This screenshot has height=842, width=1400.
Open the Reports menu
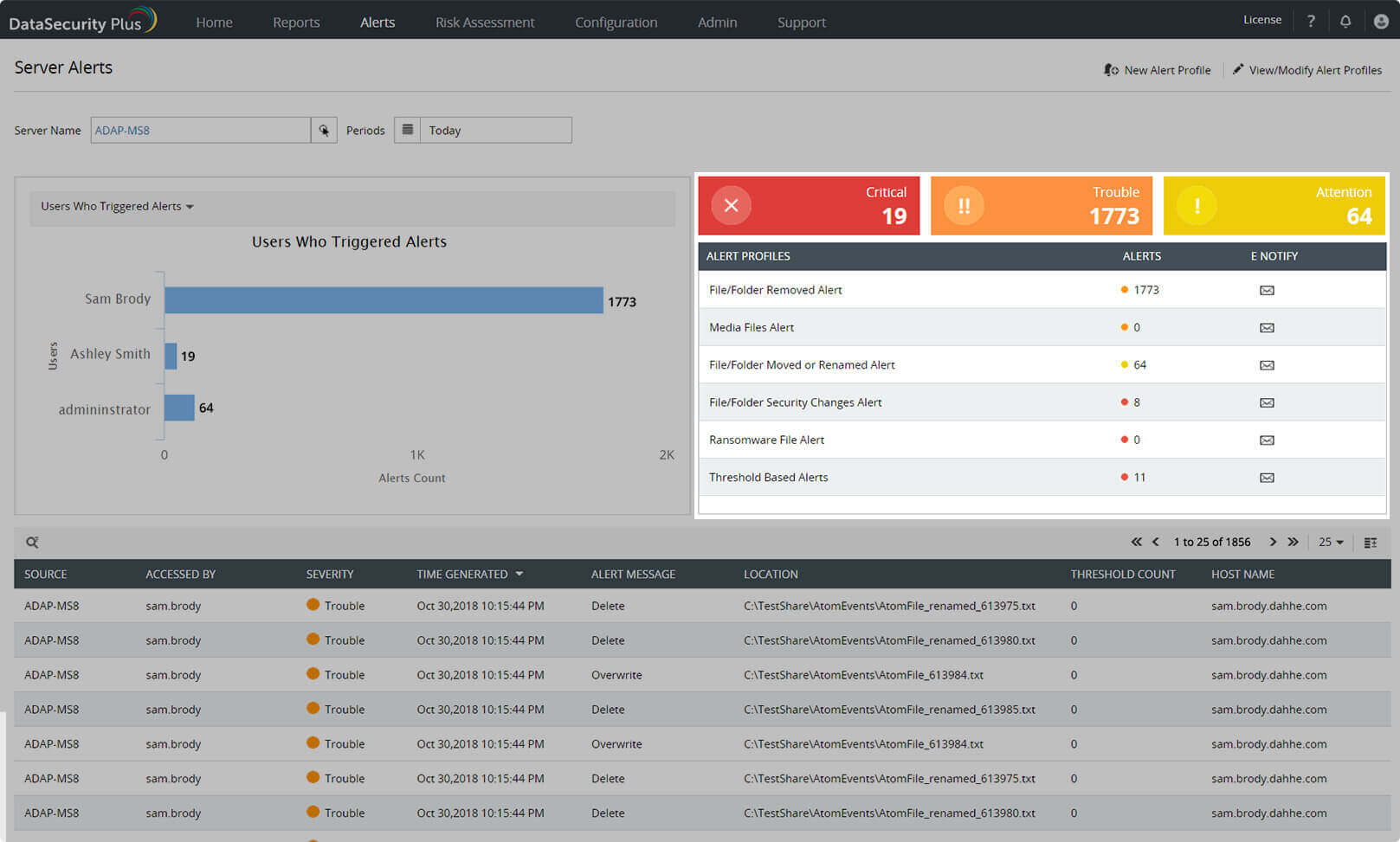296,22
